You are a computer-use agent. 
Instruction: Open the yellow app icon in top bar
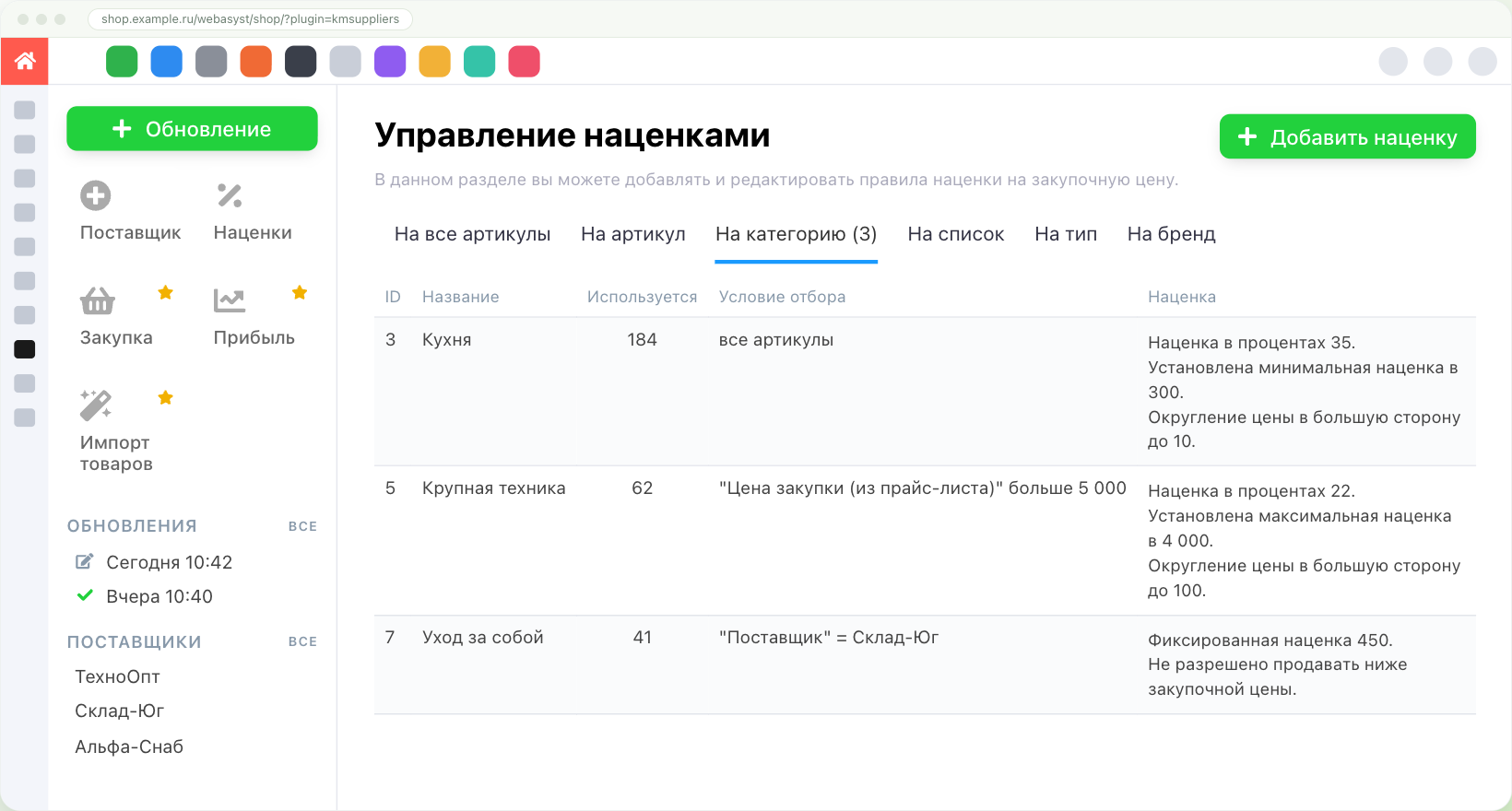point(435,62)
